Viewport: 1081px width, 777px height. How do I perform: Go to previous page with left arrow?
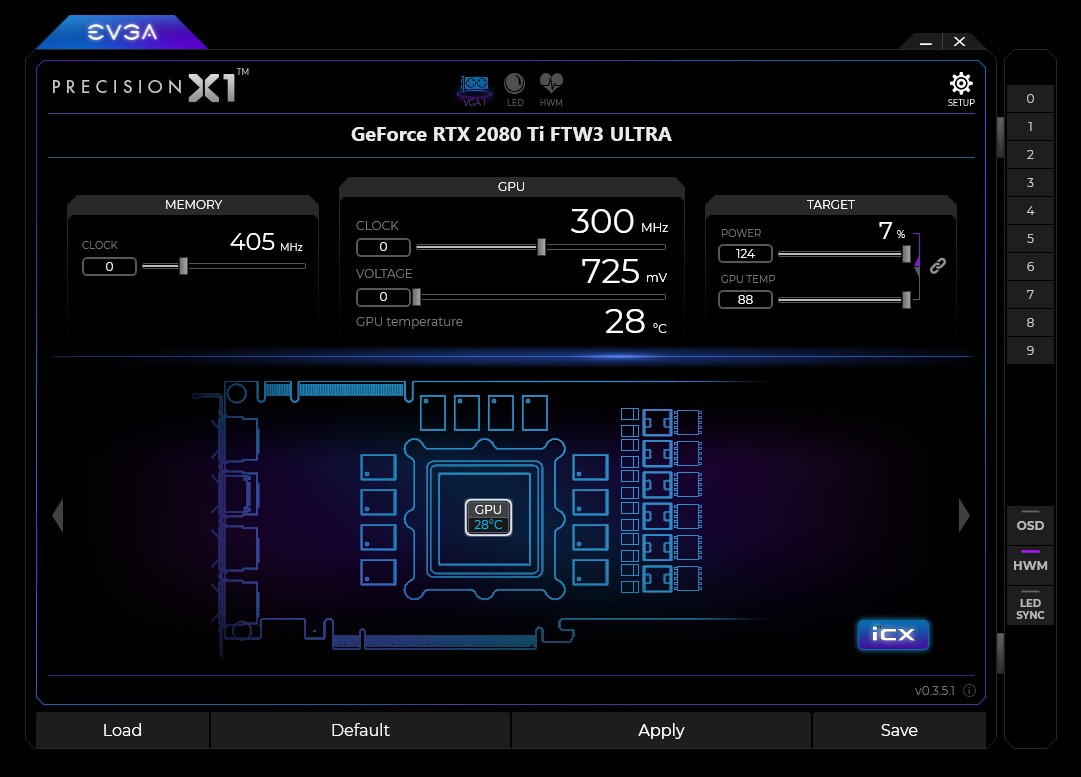(58, 515)
